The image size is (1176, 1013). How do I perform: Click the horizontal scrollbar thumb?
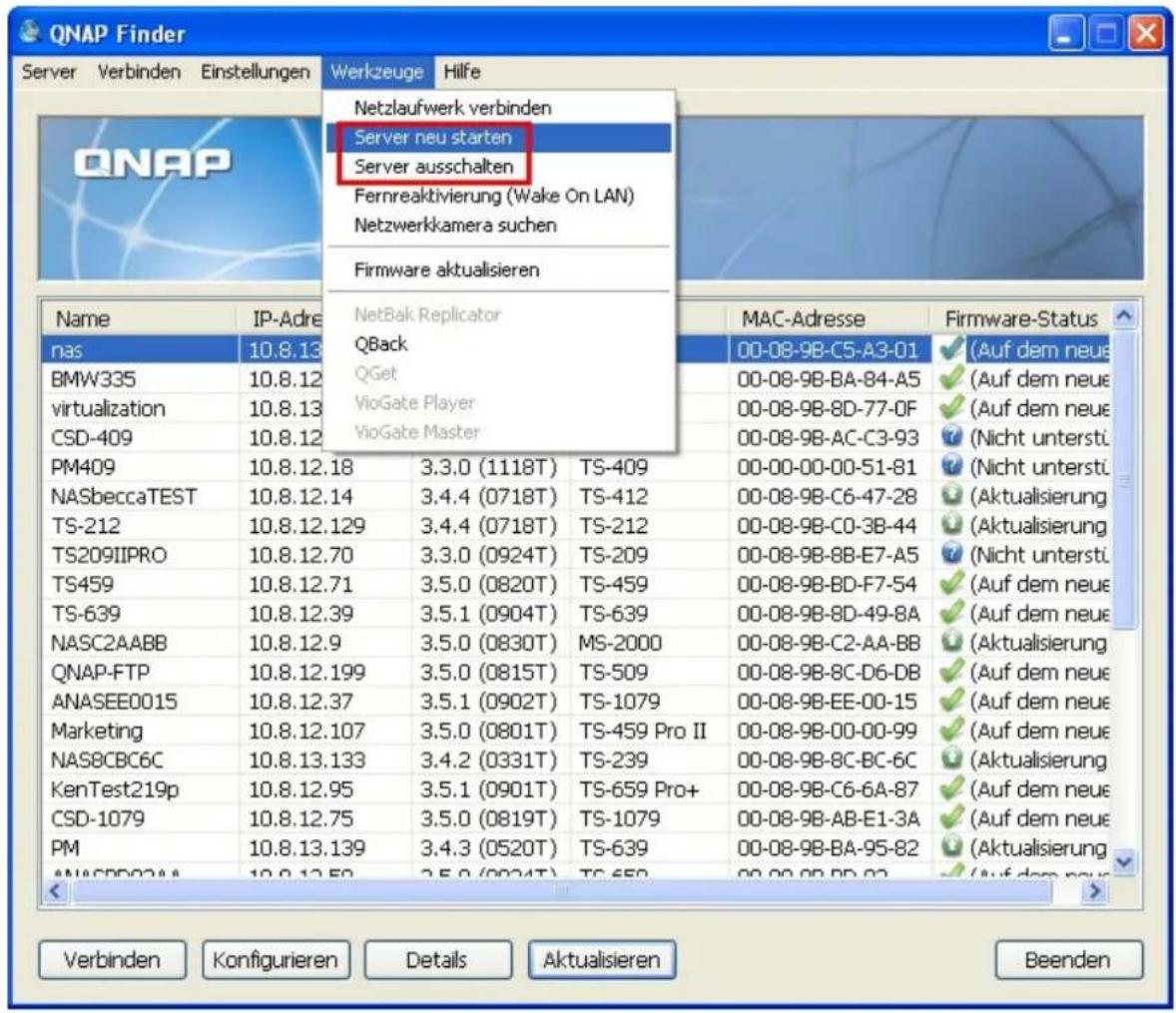tap(561, 891)
